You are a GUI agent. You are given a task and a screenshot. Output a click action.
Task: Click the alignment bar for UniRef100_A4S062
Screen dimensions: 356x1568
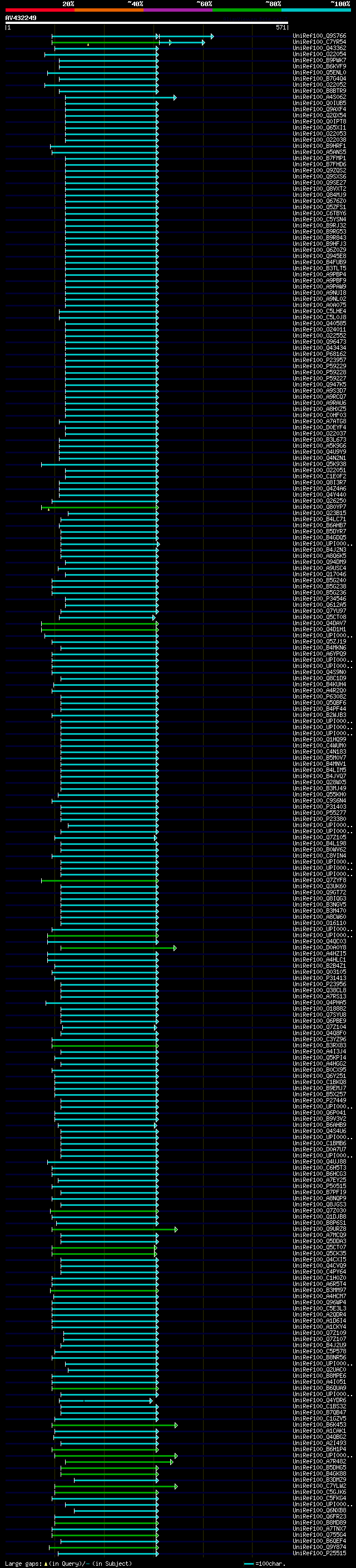(121, 97)
